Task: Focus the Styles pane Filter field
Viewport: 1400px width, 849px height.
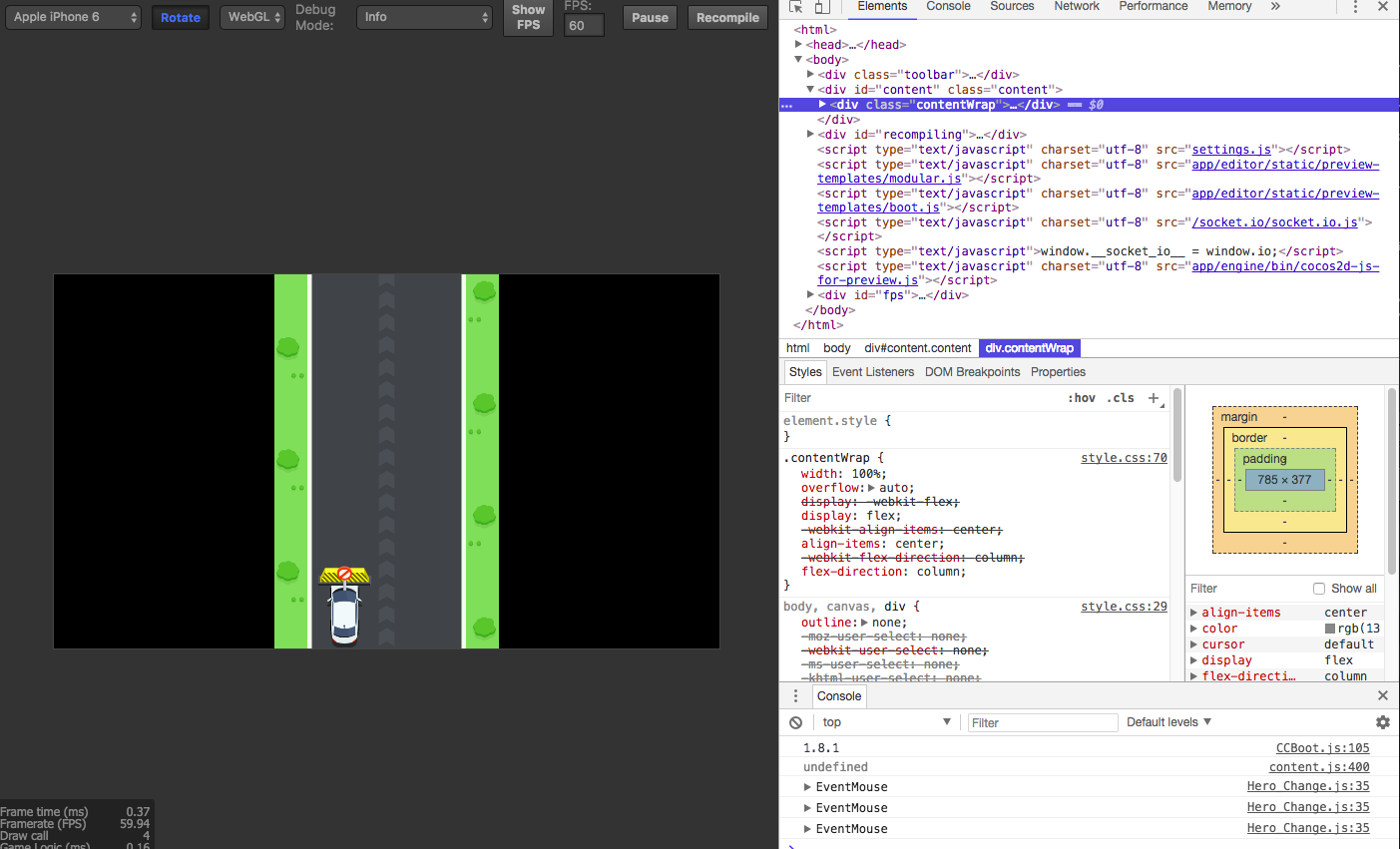Action: click(920, 398)
